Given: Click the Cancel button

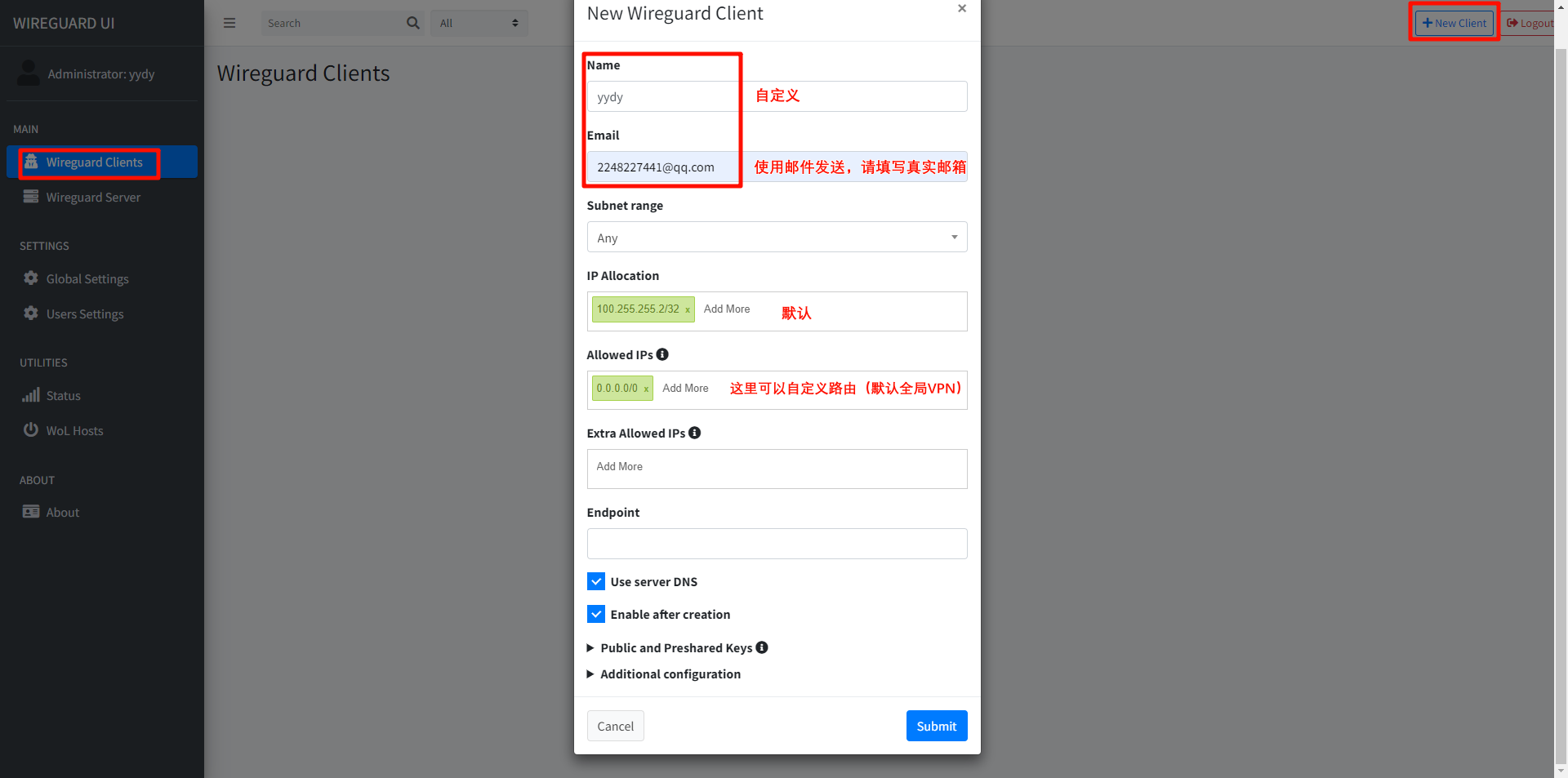Looking at the screenshot, I should click(616, 726).
